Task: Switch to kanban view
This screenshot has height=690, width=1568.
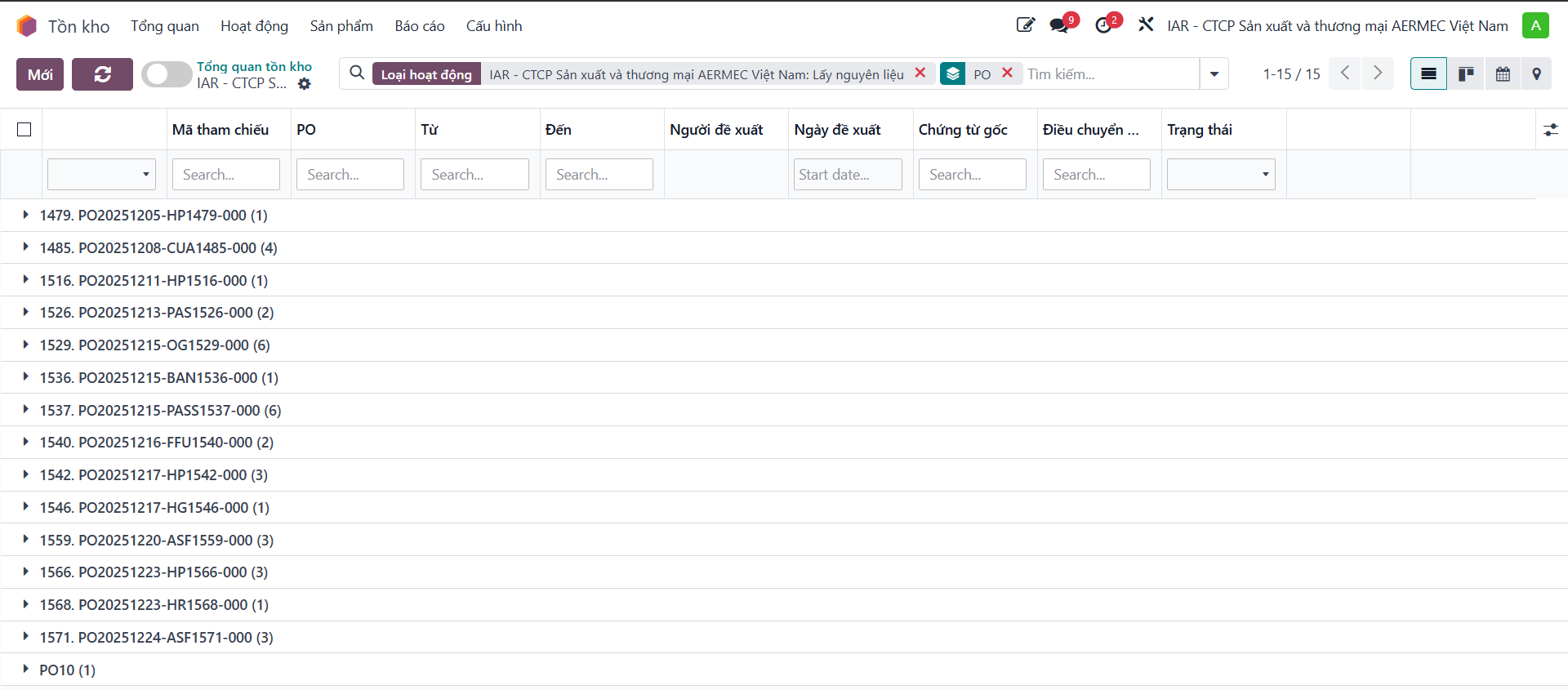Action: click(x=1466, y=74)
